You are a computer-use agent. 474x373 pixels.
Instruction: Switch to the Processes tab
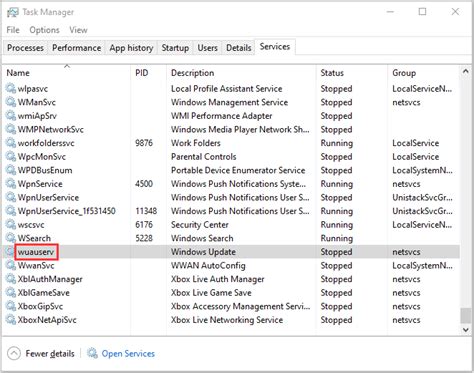click(x=25, y=48)
